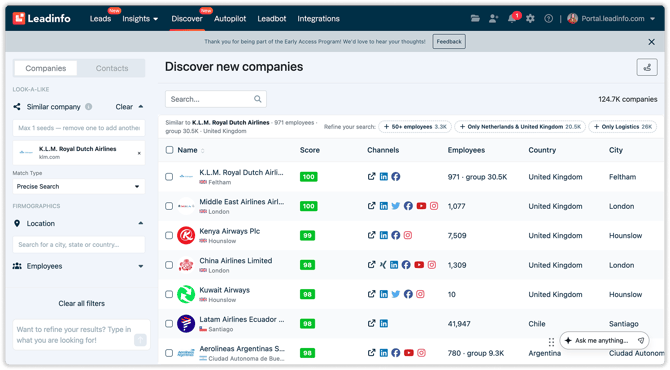Open Twitter for Middle East Airlines

click(x=396, y=206)
